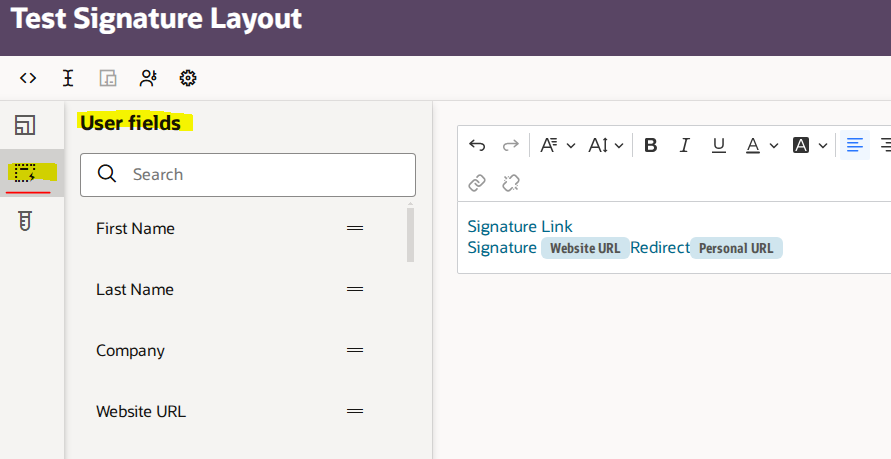Viewport: 891px width, 459px height.
Task: Open the user settings person icon
Action: click(x=148, y=78)
